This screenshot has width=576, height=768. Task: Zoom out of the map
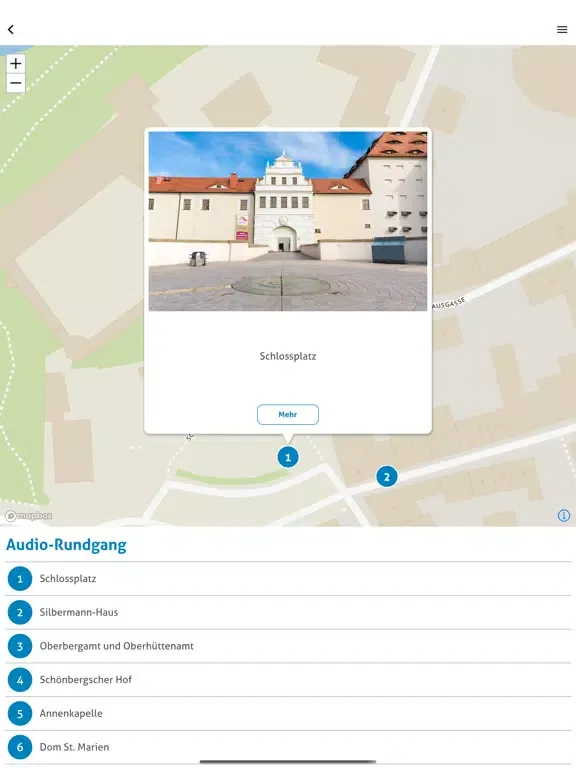16,83
